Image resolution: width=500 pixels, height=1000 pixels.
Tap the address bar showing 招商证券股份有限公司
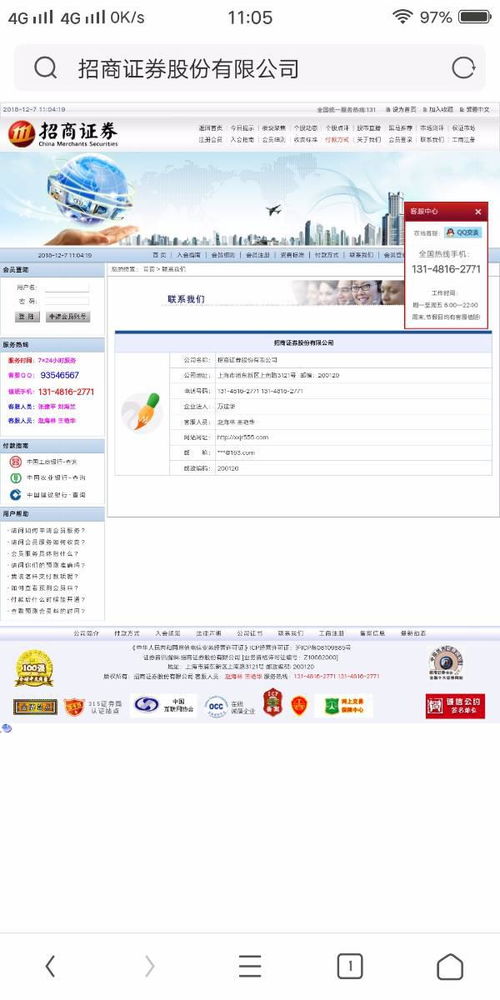[250, 68]
